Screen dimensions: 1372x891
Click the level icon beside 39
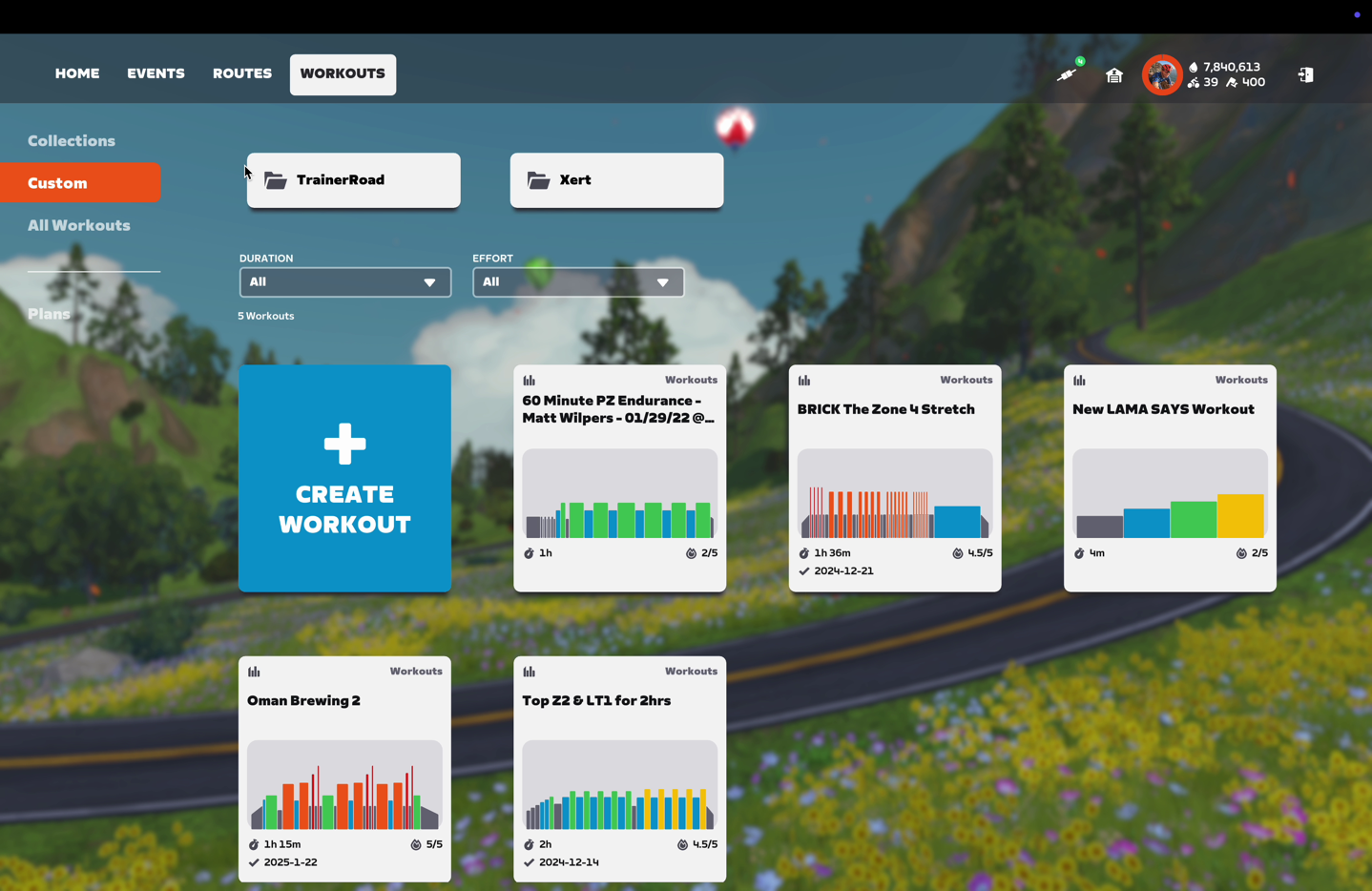click(1194, 83)
